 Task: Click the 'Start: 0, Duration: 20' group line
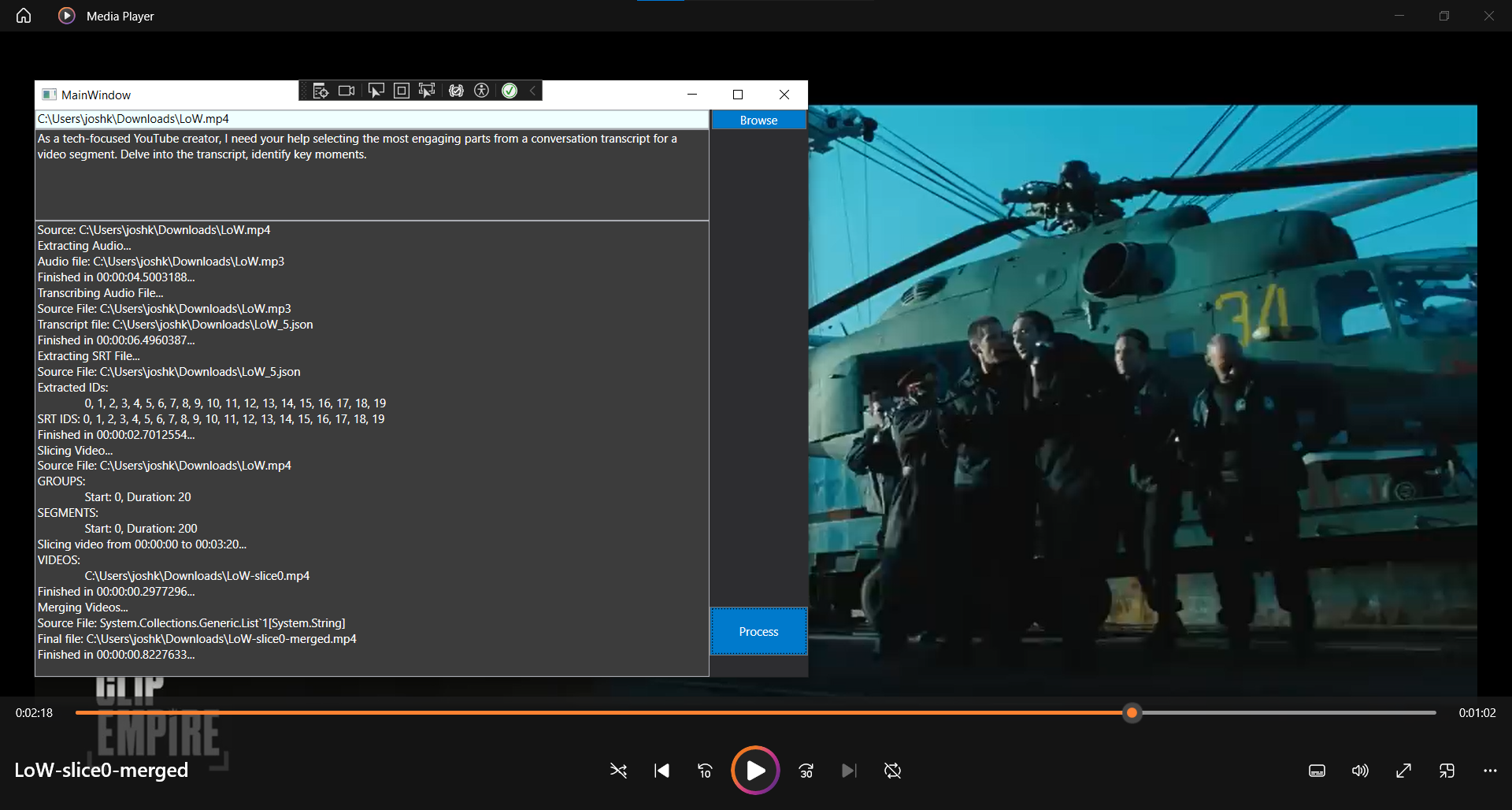click(138, 497)
